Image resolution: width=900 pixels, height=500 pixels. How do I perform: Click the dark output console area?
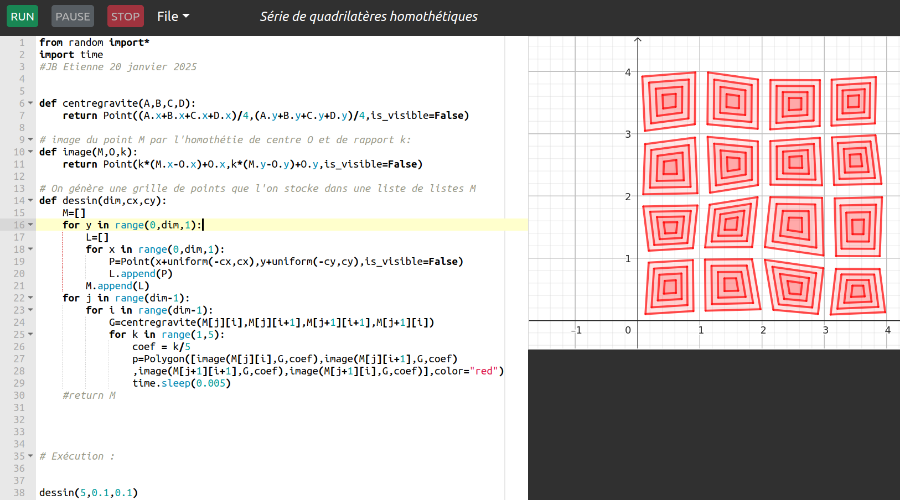[714, 425]
